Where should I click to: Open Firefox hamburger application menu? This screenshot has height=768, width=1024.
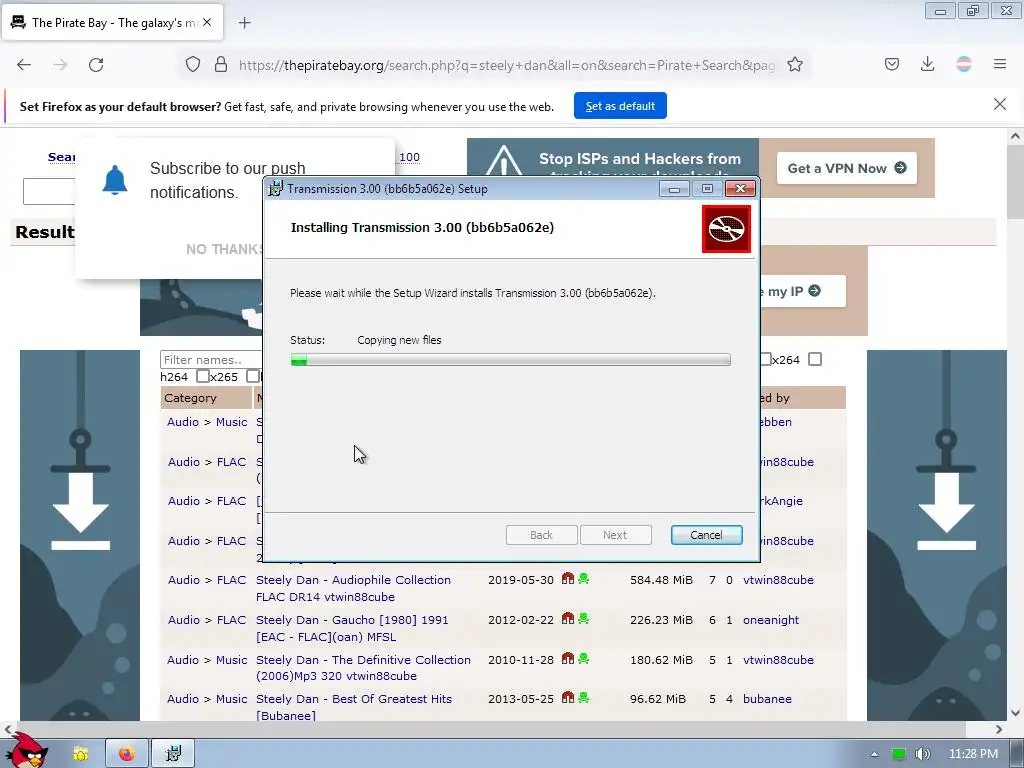pos(1000,64)
